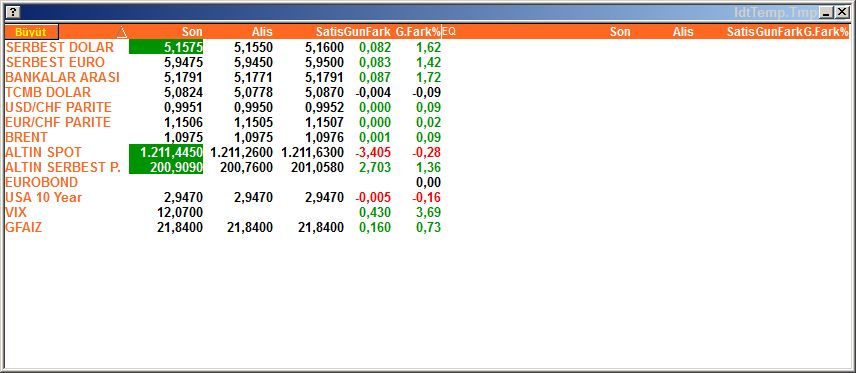
Task: Click GFAIZ GunFark value 0,160
Action: pos(375,227)
